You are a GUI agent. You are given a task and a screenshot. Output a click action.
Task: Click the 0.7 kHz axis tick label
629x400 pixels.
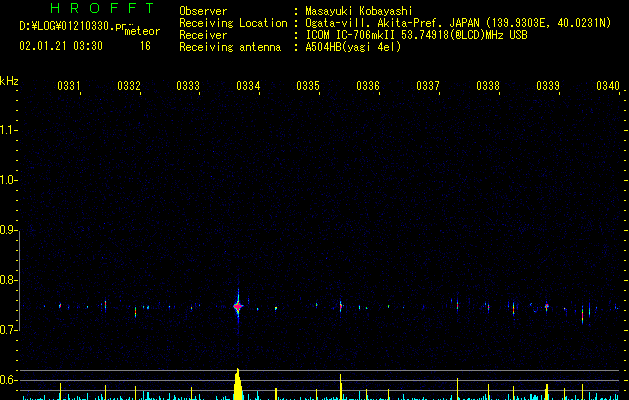8,330
